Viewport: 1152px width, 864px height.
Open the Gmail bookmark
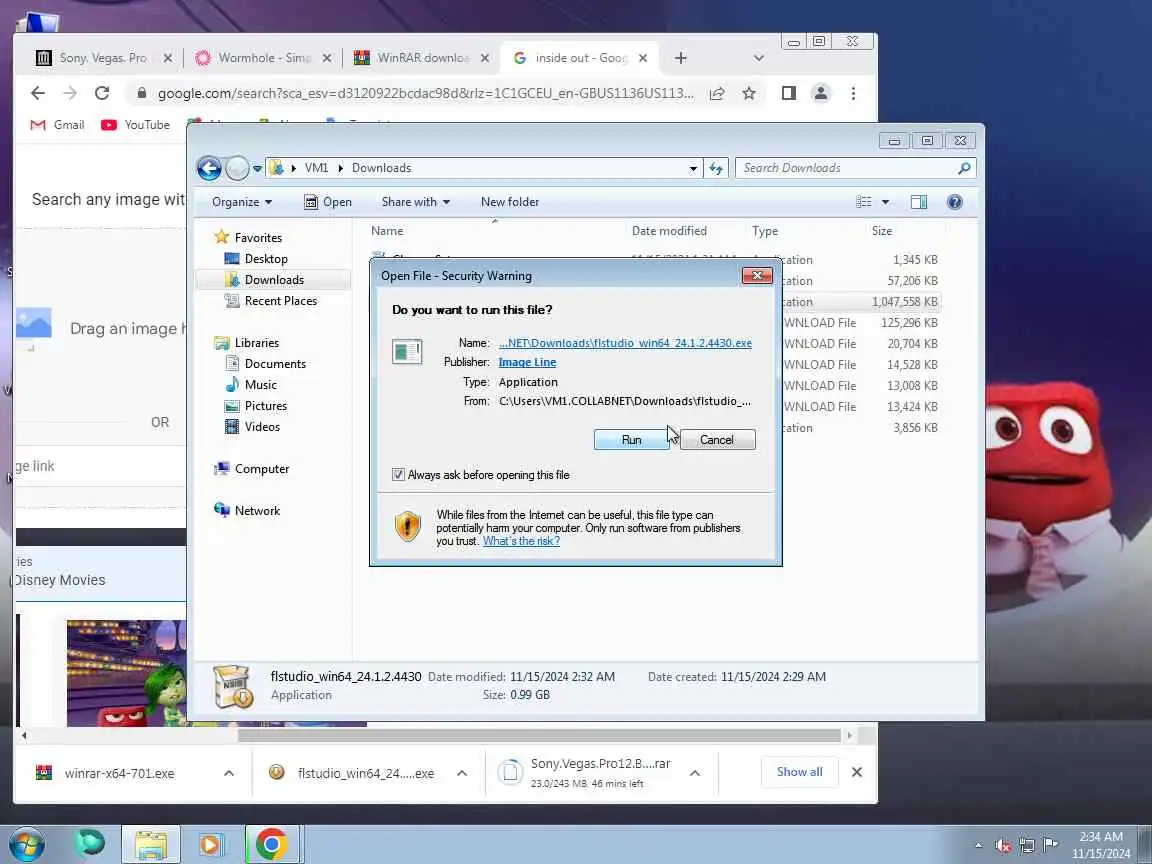pyautogui.click(x=57, y=125)
